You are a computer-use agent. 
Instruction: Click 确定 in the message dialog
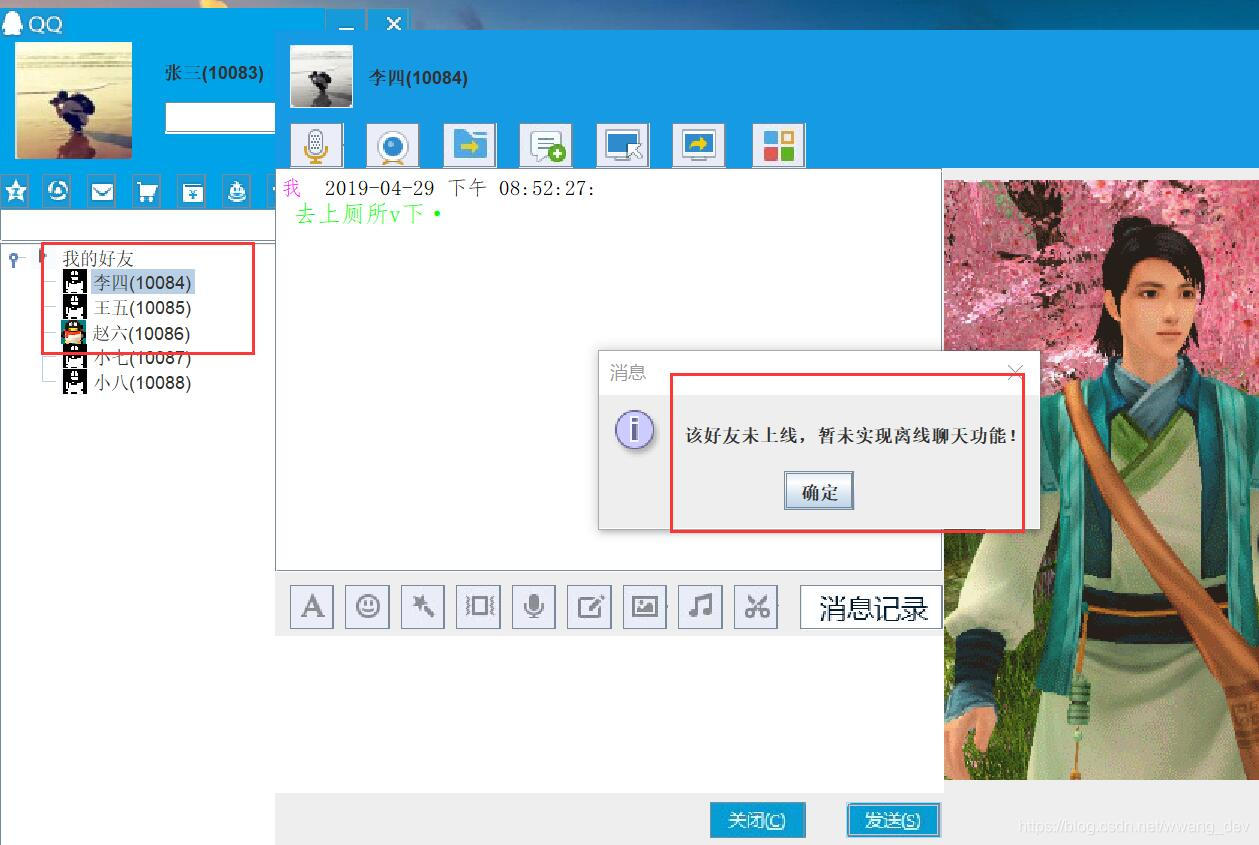819,492
